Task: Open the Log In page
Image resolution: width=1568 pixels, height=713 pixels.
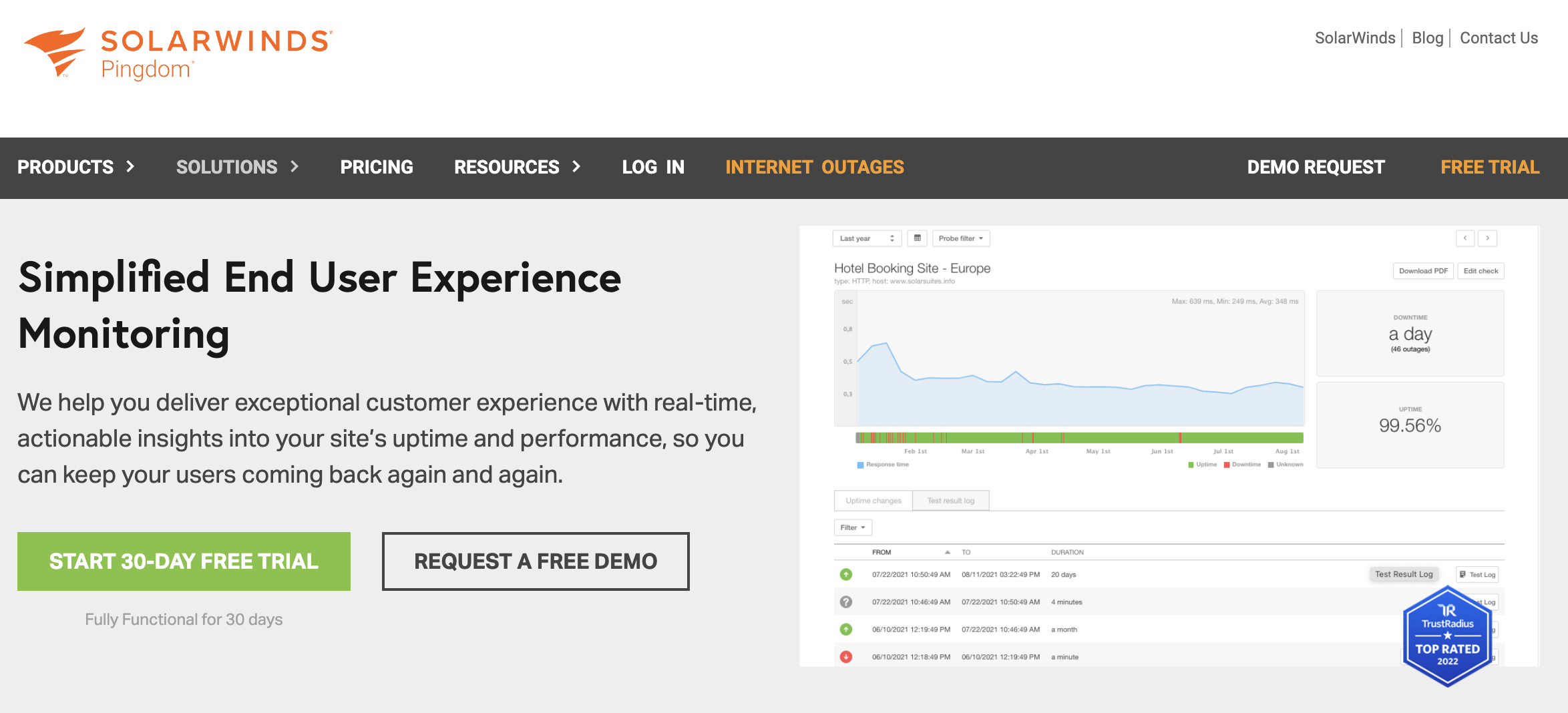Action: click(653, 167)
